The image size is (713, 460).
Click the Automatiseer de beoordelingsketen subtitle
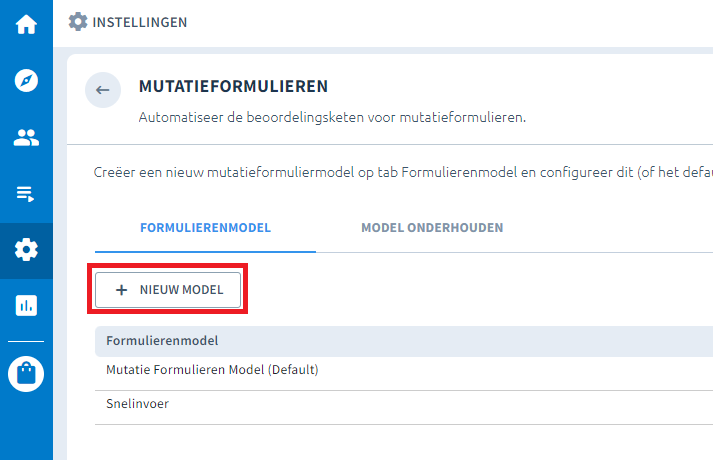tap(332, 118)
